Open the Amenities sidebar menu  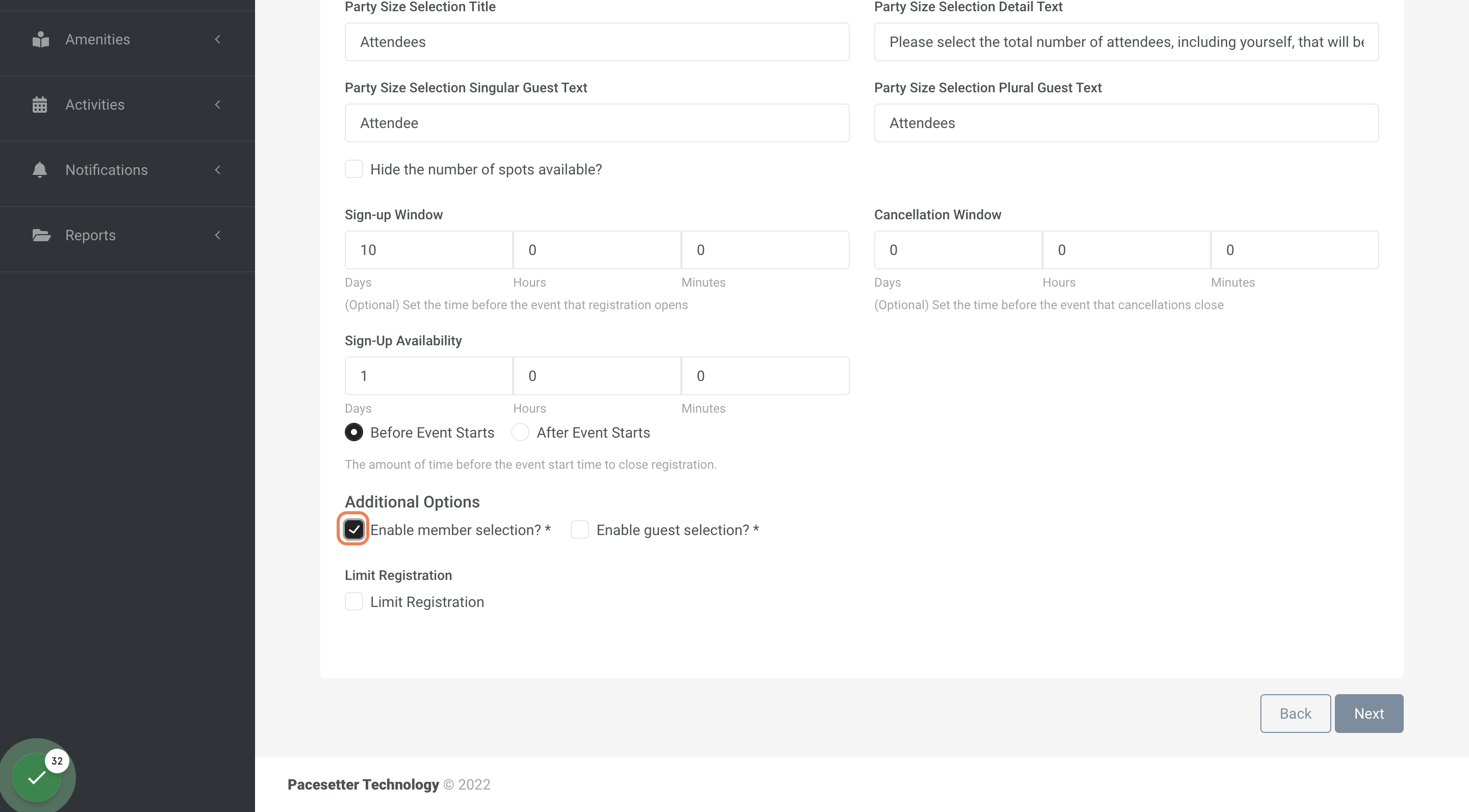[x=127, y=39]
